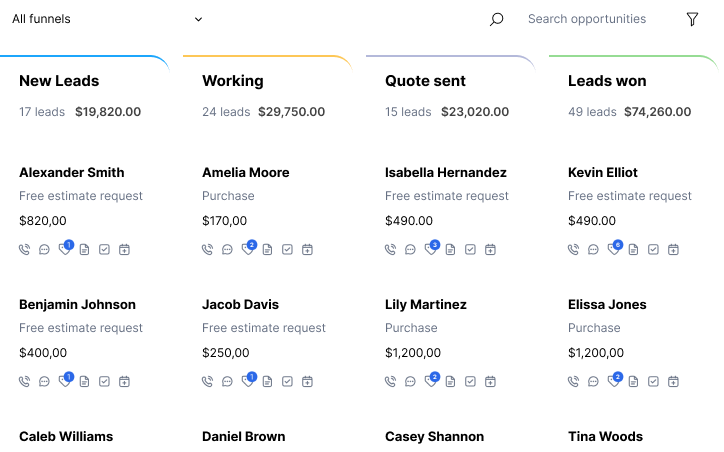Click the calendar add icon for Benjamin Johnson
The width and height of the screenshot is (724, 452).
tap(124, 382)
